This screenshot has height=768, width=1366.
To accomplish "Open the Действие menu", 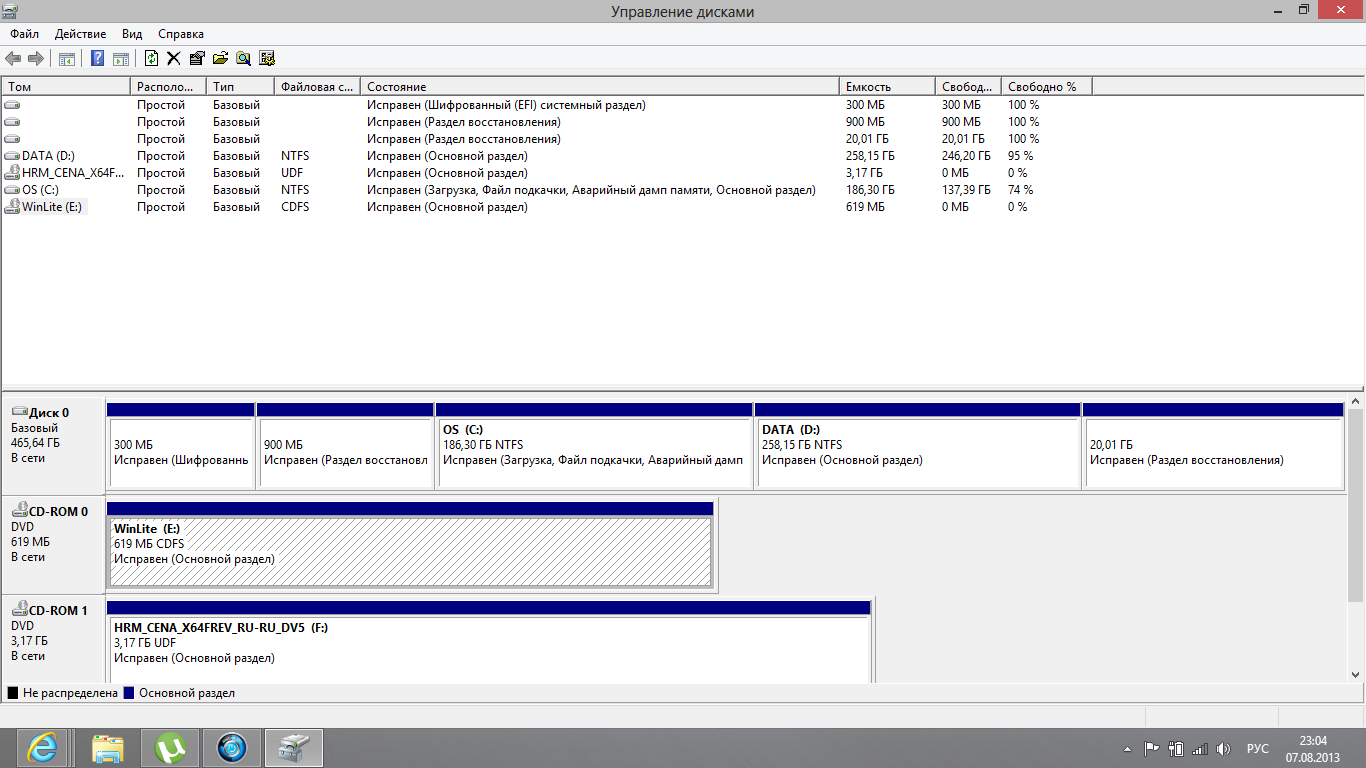I will click(x=80, y=34).
